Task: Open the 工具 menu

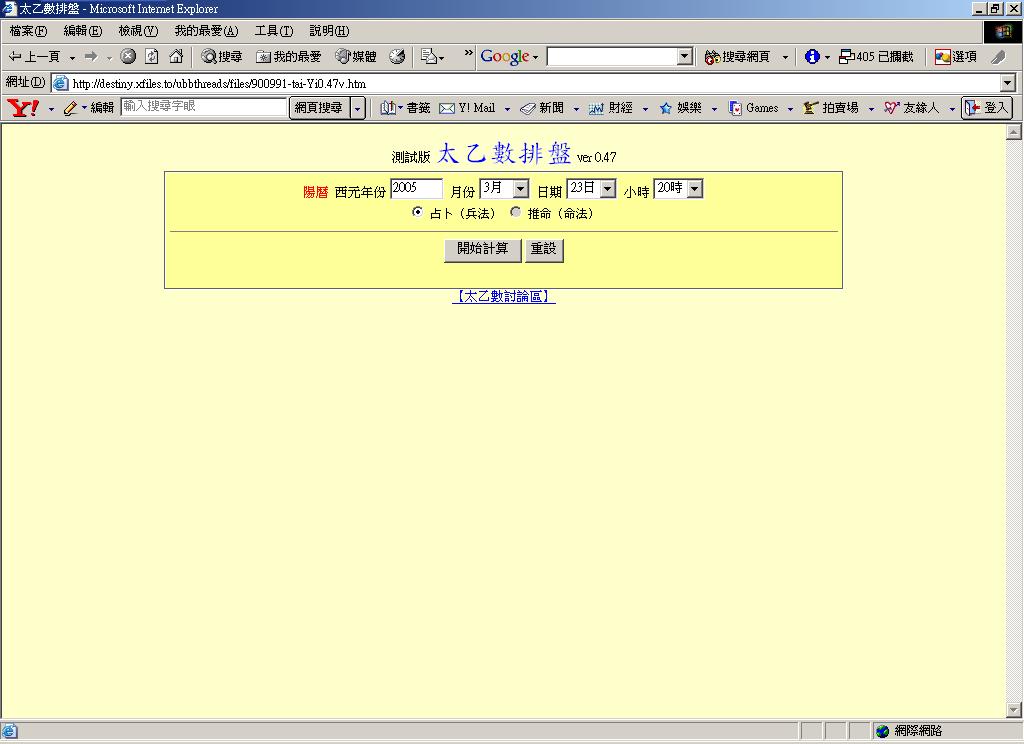Action: coord(273,31)
